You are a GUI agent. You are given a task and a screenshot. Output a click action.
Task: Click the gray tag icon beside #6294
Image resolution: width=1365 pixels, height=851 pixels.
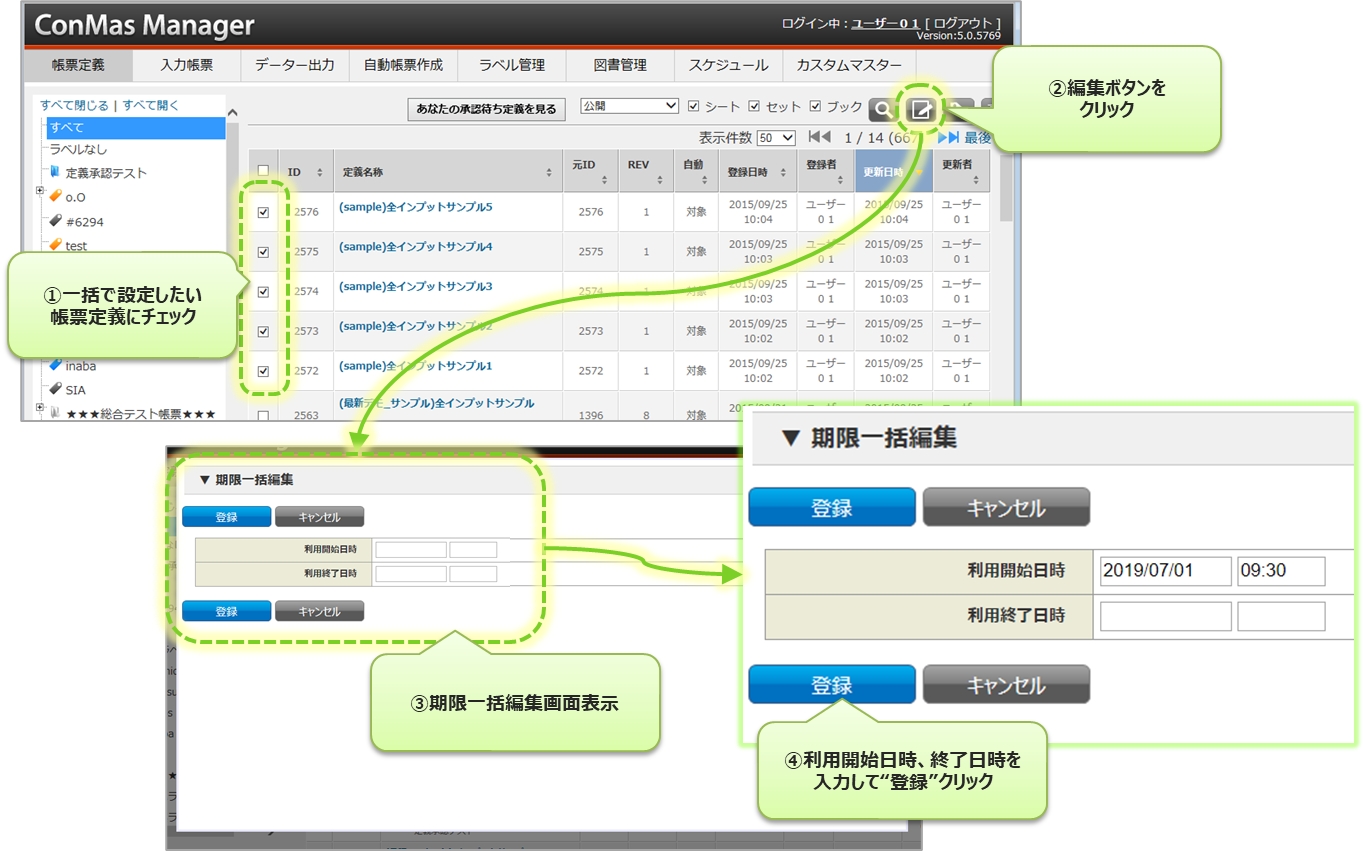pyautogui.click(x=56, y=221)
